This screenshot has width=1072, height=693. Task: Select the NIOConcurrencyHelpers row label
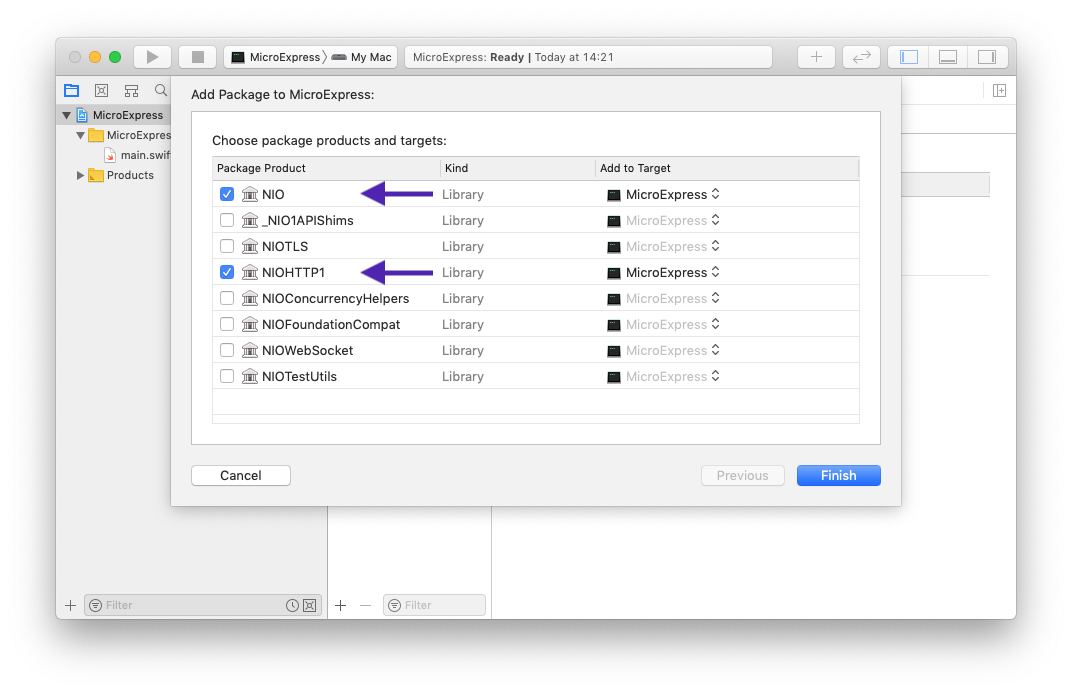335,298
